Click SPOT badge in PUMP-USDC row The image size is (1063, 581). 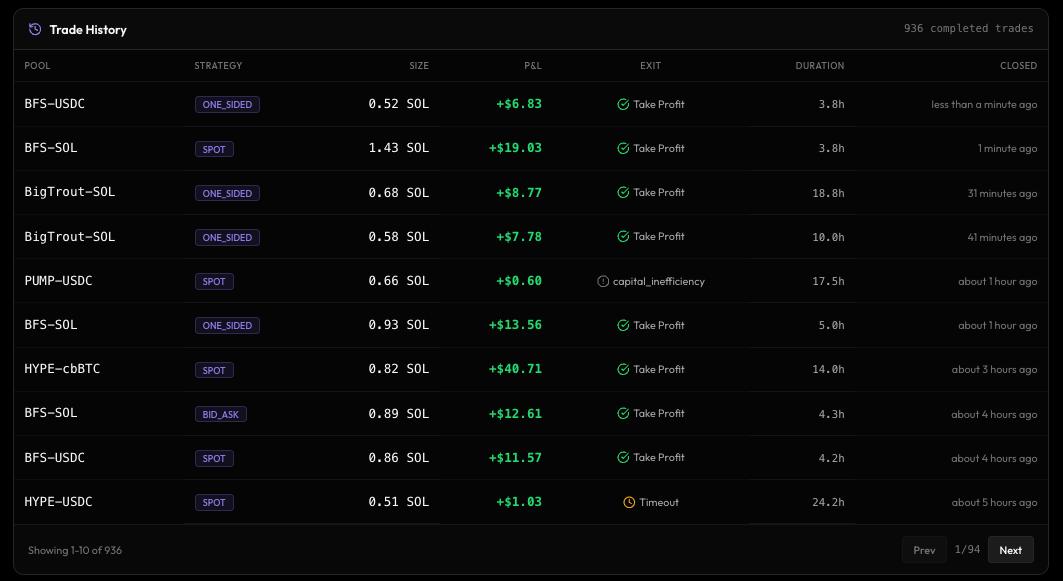click(x=214, y=281)
